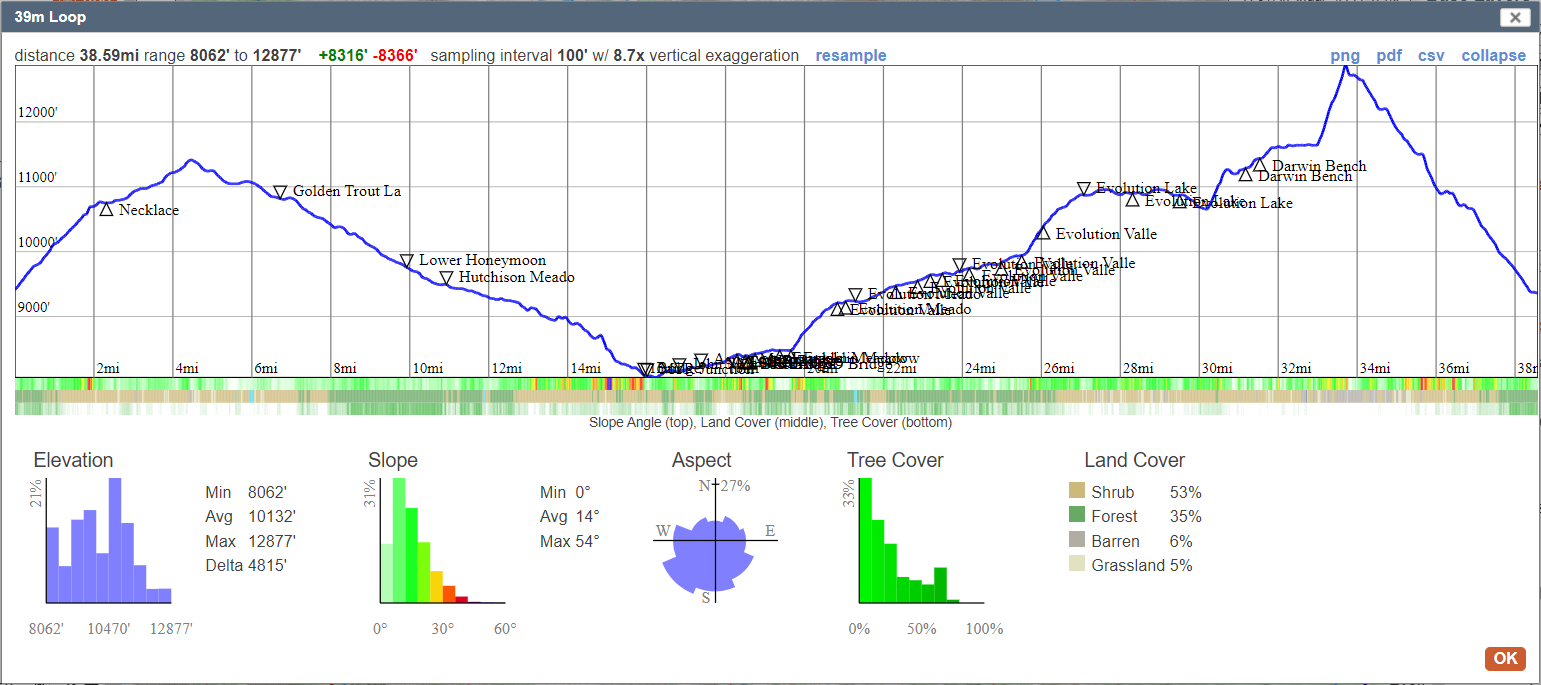Click the Barren land cover swatch
This screenshot has width=1541, height=685.
coord(1077,541)
